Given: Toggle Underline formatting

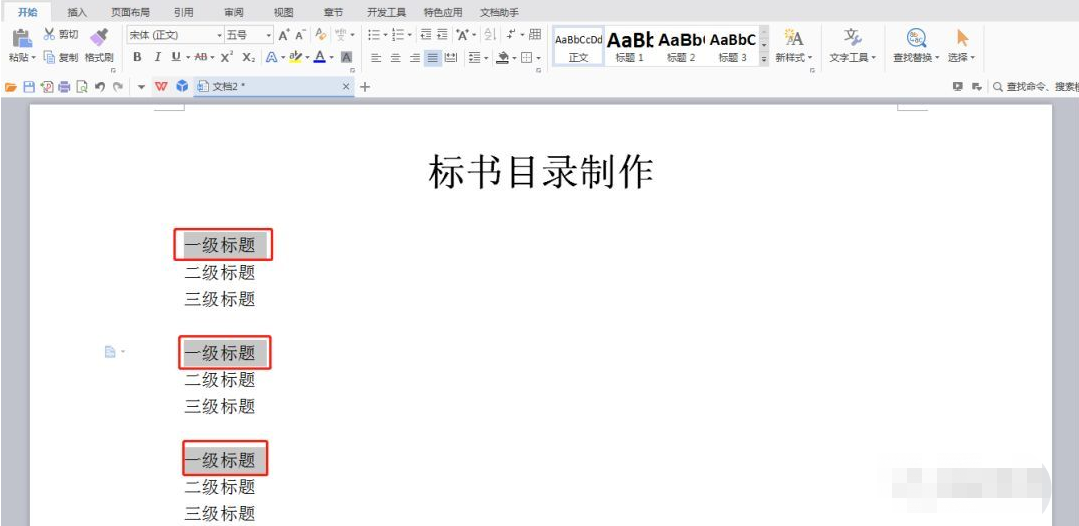Looking at the screenshot, I should point(176,57).
